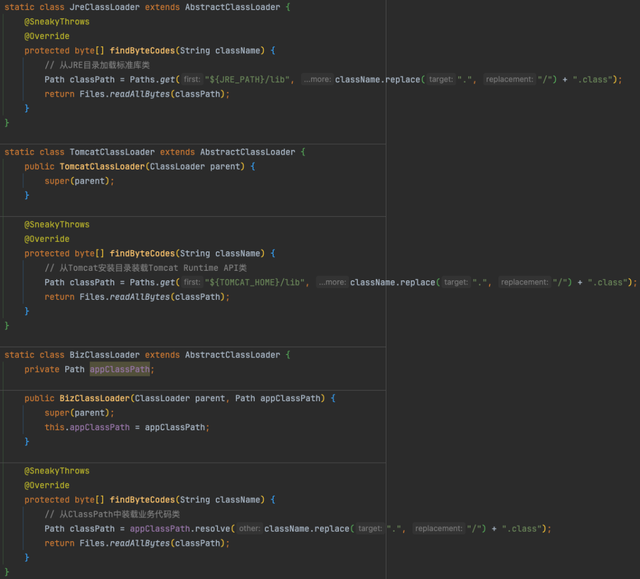The height and width of the screenshot is (579, 640).
Task: Click "target:" hint on the JRE_PATH line
Action: pos(441,79)
